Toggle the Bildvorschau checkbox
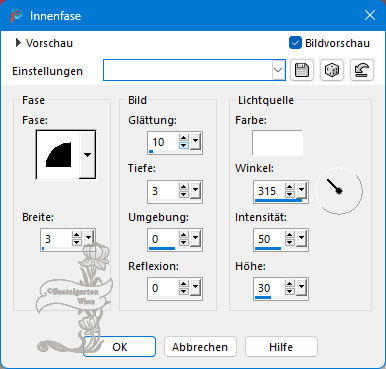This screenshot has width=386, height=369. [x=295, y=43]
